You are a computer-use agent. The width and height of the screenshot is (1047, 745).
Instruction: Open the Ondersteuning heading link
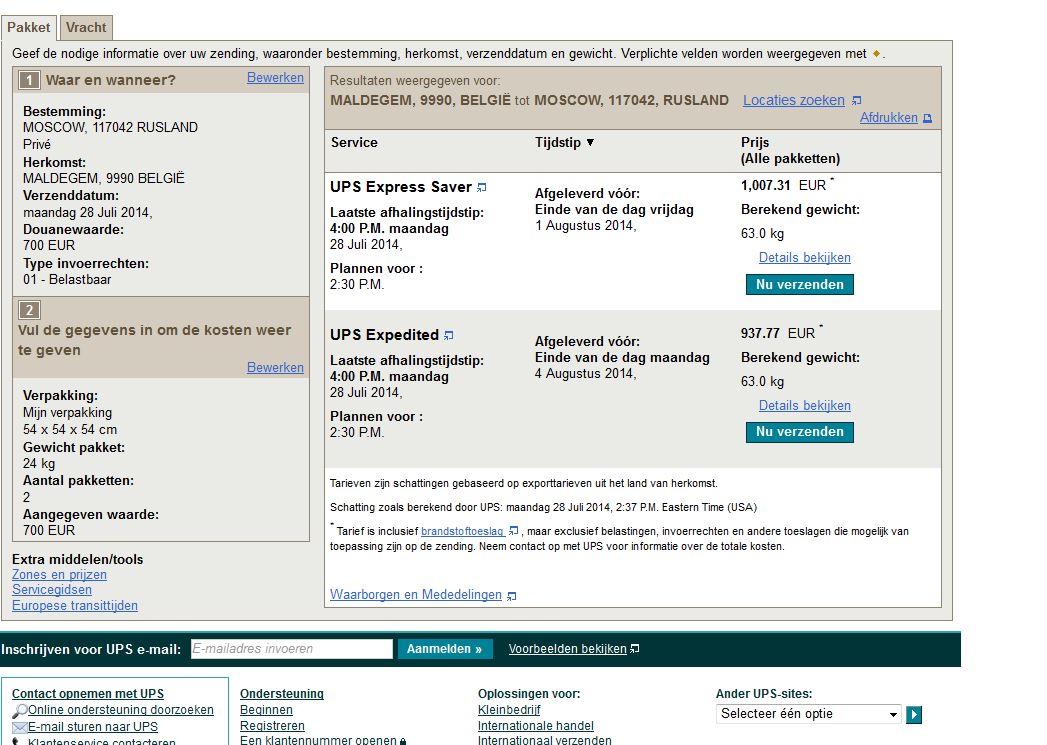282,694
